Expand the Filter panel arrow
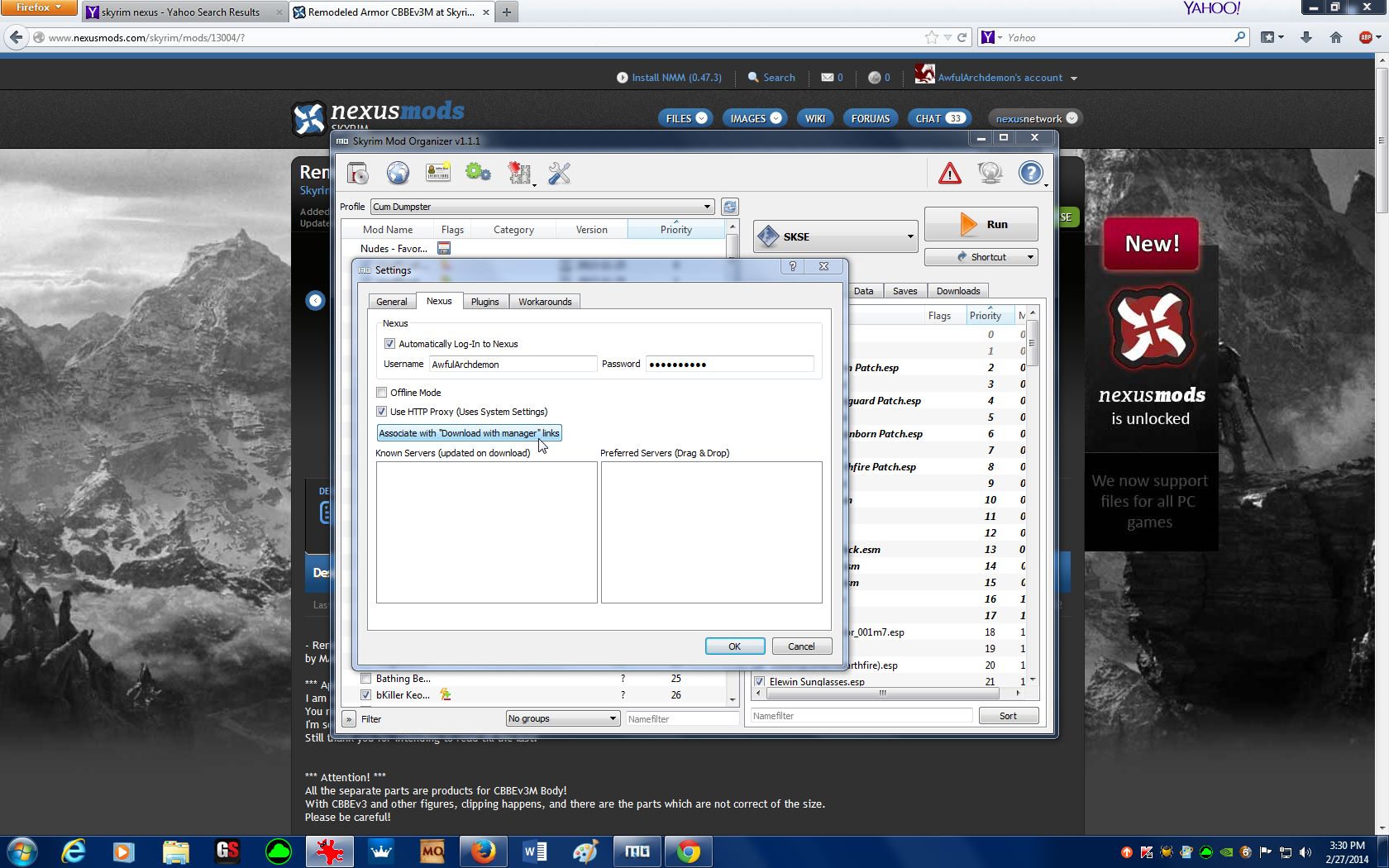This screenshot has height=868, width=1389. [x=349, y=719]
